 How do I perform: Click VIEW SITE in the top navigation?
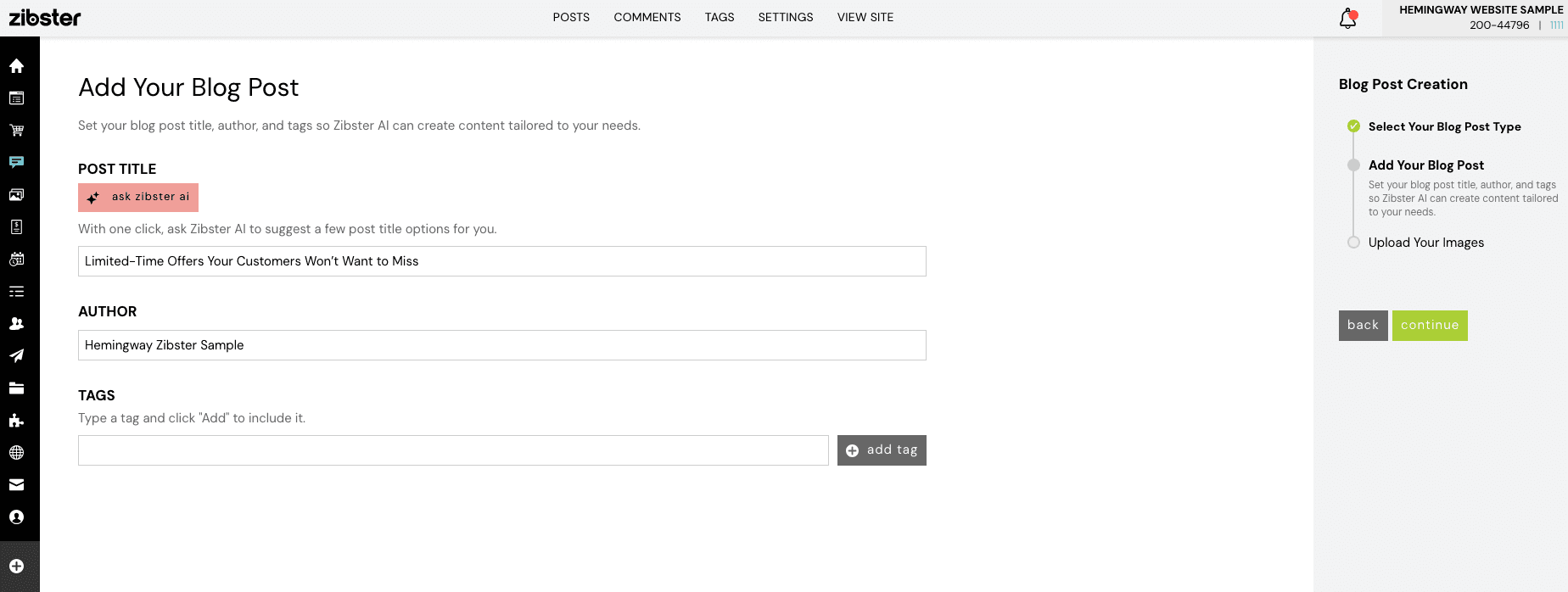point(865,17)
